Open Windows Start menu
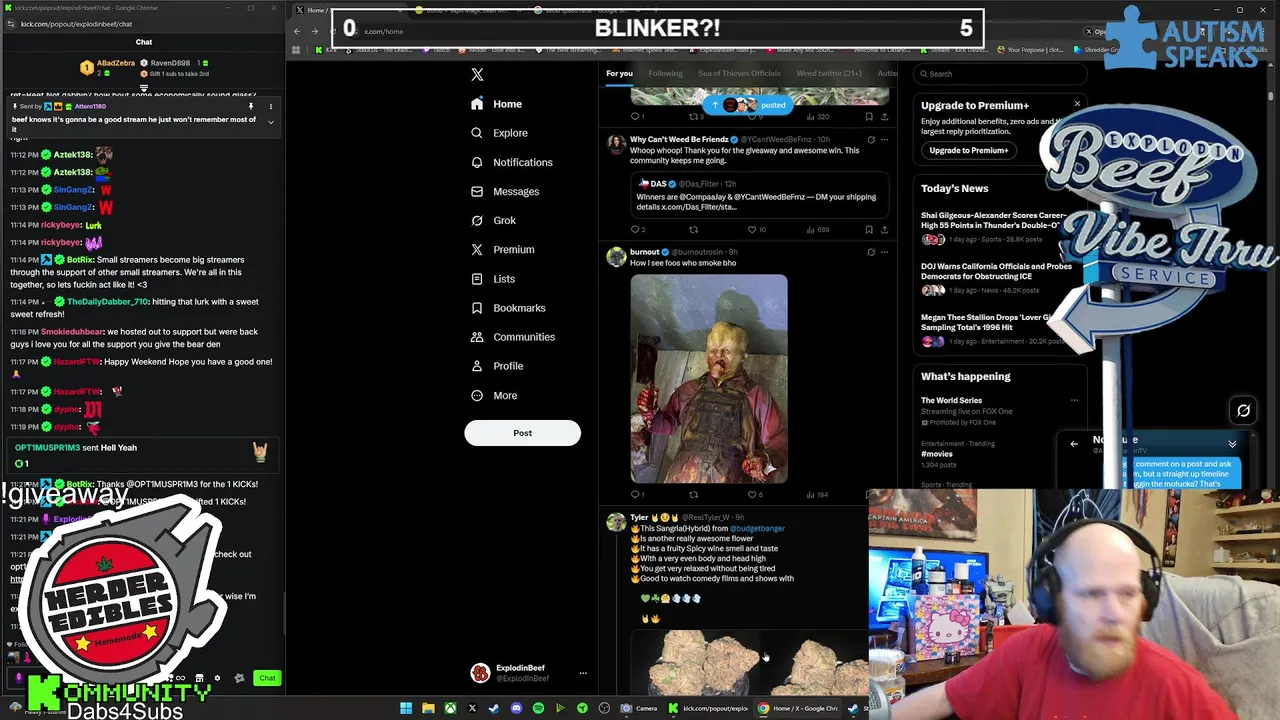This screenshot has width=1280, height=720. [x=406, y=708]
